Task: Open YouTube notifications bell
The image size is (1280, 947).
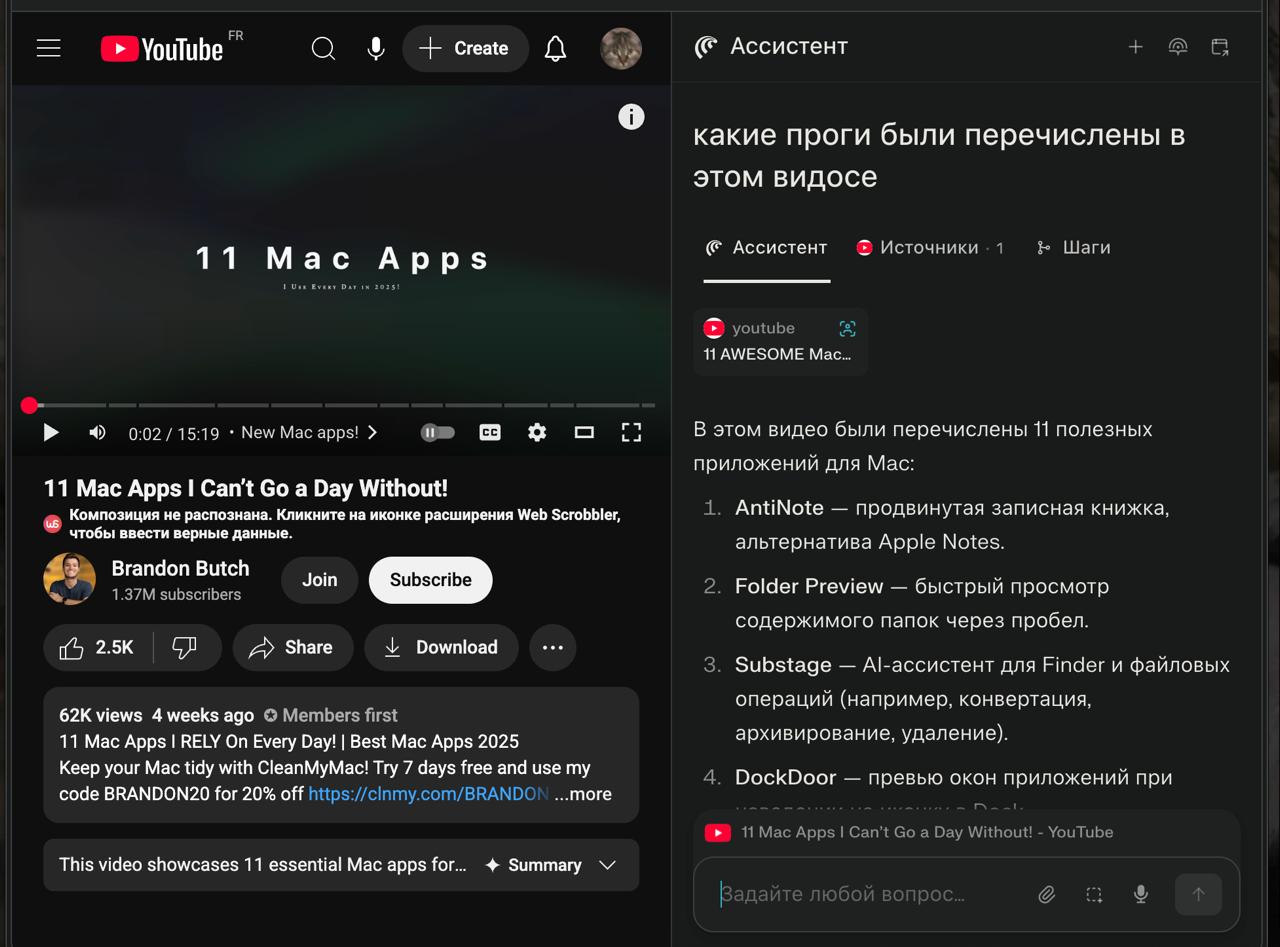Action: (555, 48)
